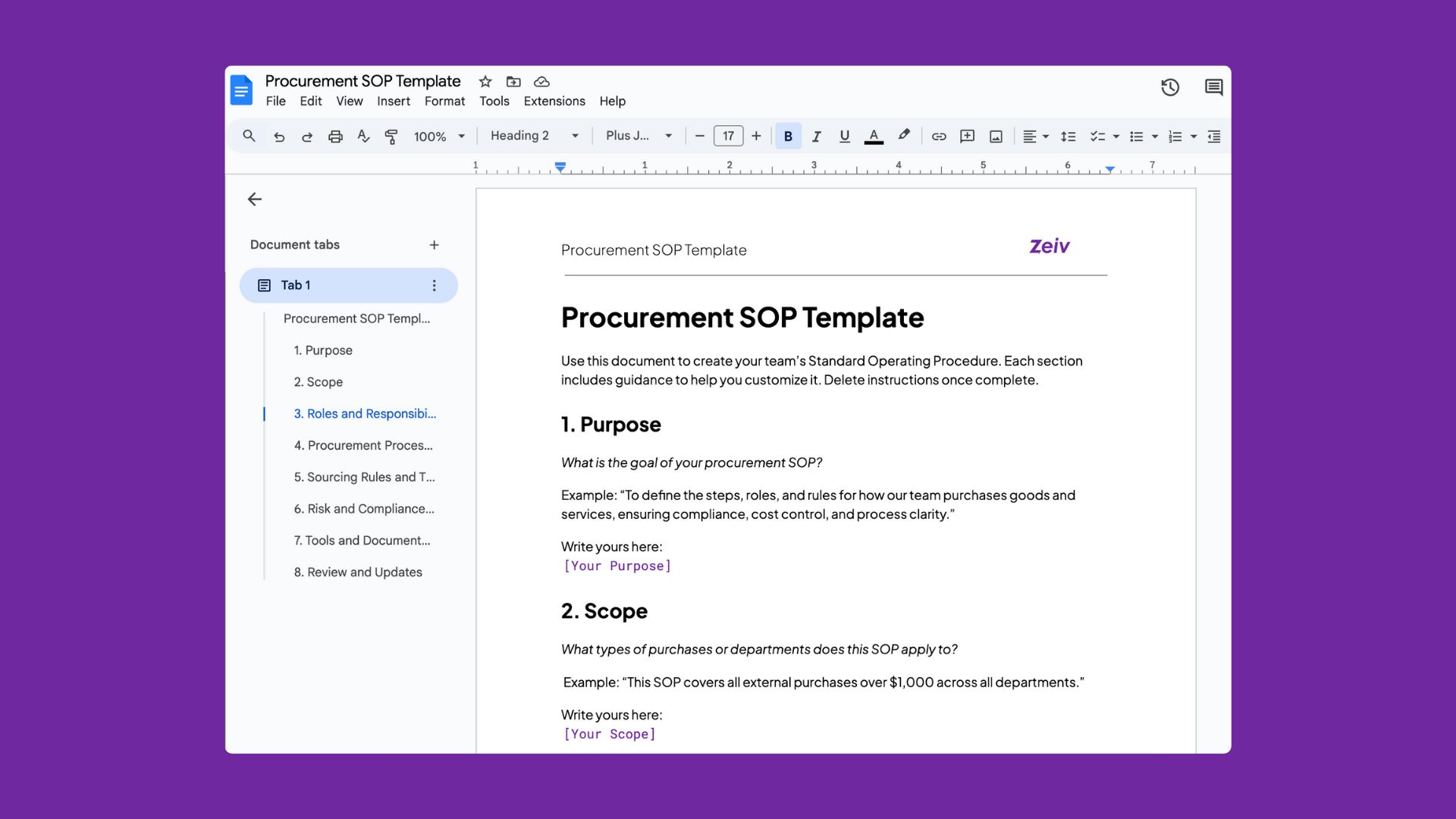Select Roles and Responsibilities in the outline
This screenshot has height=819, width=1456.
tap(364, 413)
